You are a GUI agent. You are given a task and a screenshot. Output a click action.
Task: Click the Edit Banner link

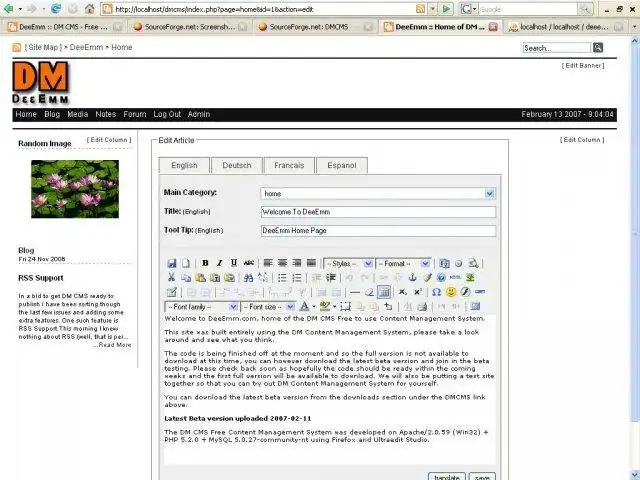coord(583,65)
